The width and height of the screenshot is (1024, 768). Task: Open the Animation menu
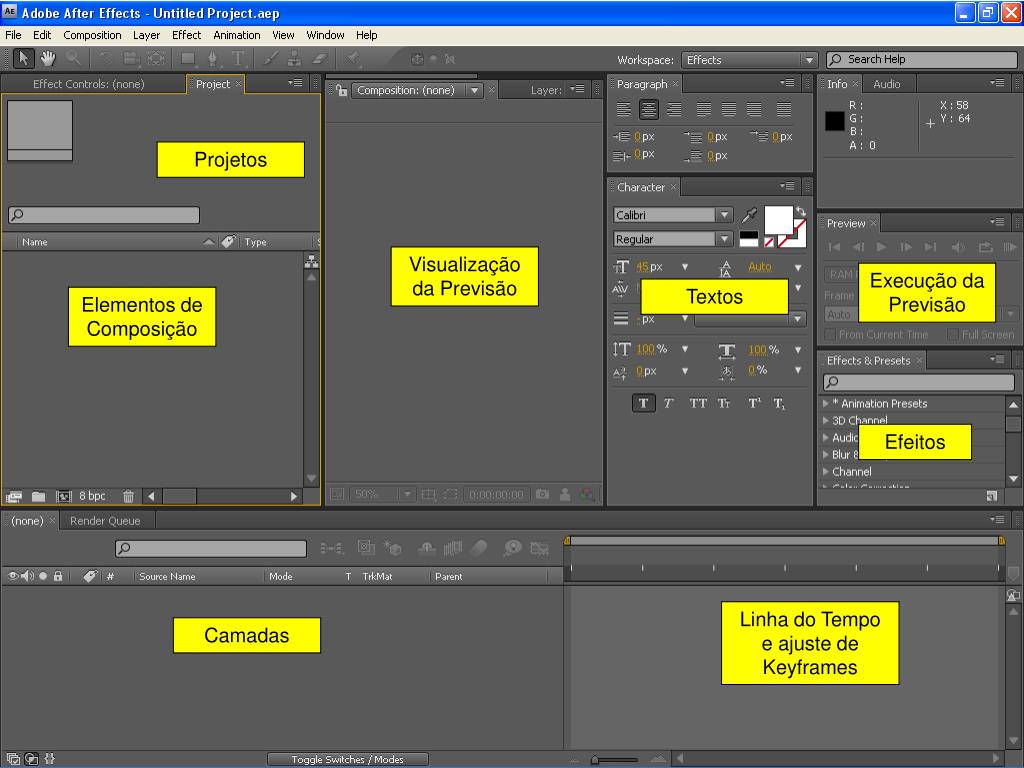click(x=236, y=35)
